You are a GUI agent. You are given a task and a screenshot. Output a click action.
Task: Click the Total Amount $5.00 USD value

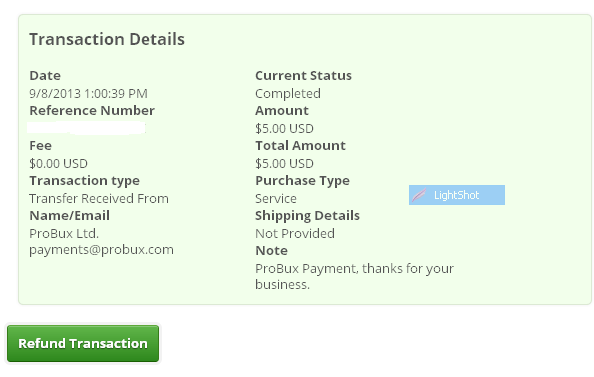[x=284, y=164]
